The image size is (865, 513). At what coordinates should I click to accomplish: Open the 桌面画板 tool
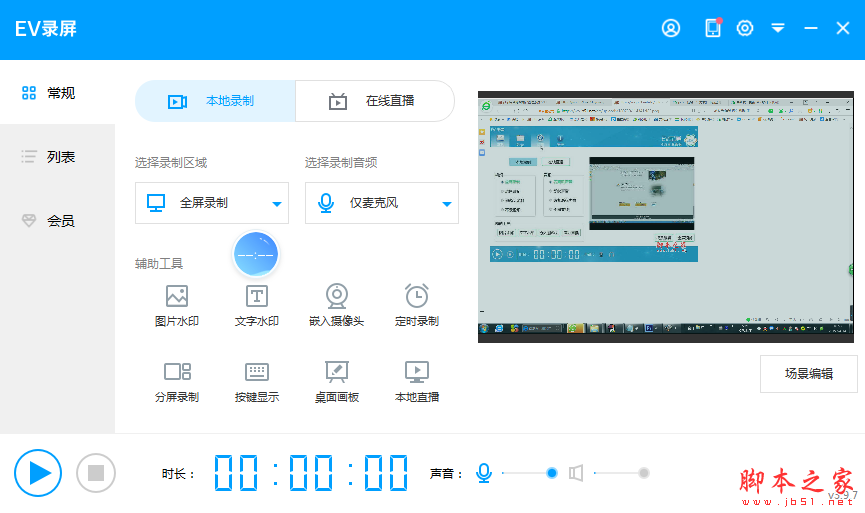tap(337, 382)
